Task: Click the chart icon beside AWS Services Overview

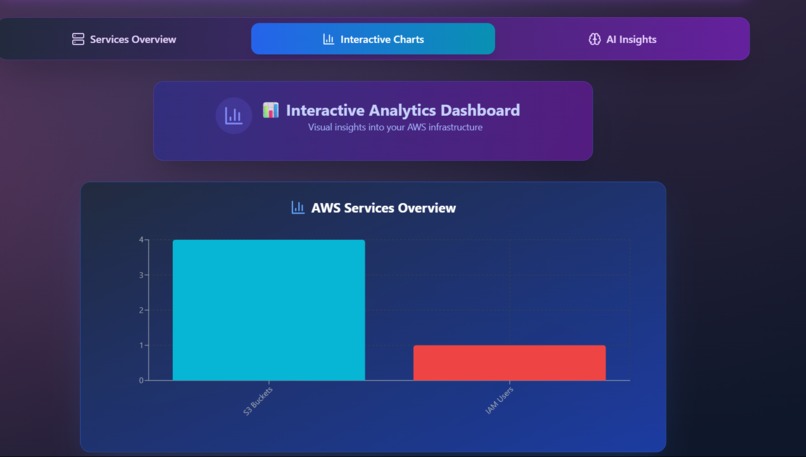Action: (x=298, y=208)
